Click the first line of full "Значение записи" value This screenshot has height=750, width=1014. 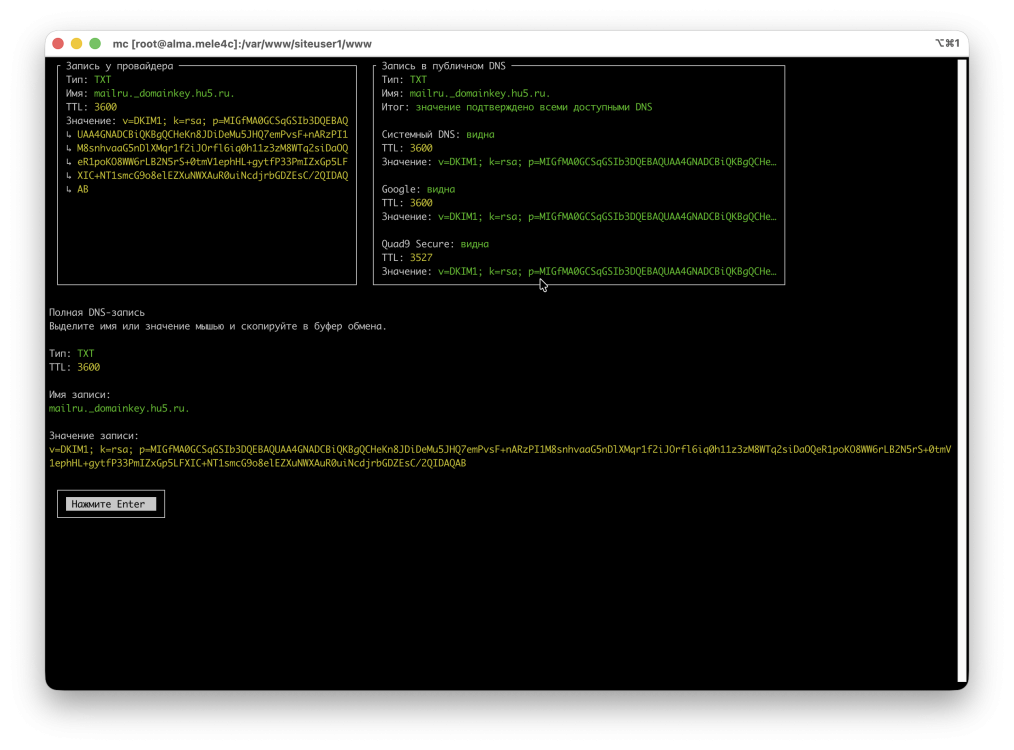click(500, 449)
